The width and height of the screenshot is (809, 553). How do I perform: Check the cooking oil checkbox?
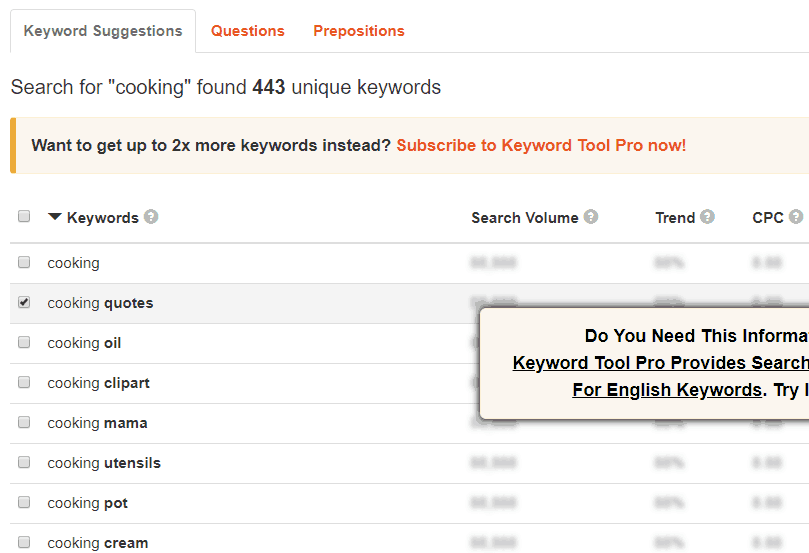[x=24, y=342]
